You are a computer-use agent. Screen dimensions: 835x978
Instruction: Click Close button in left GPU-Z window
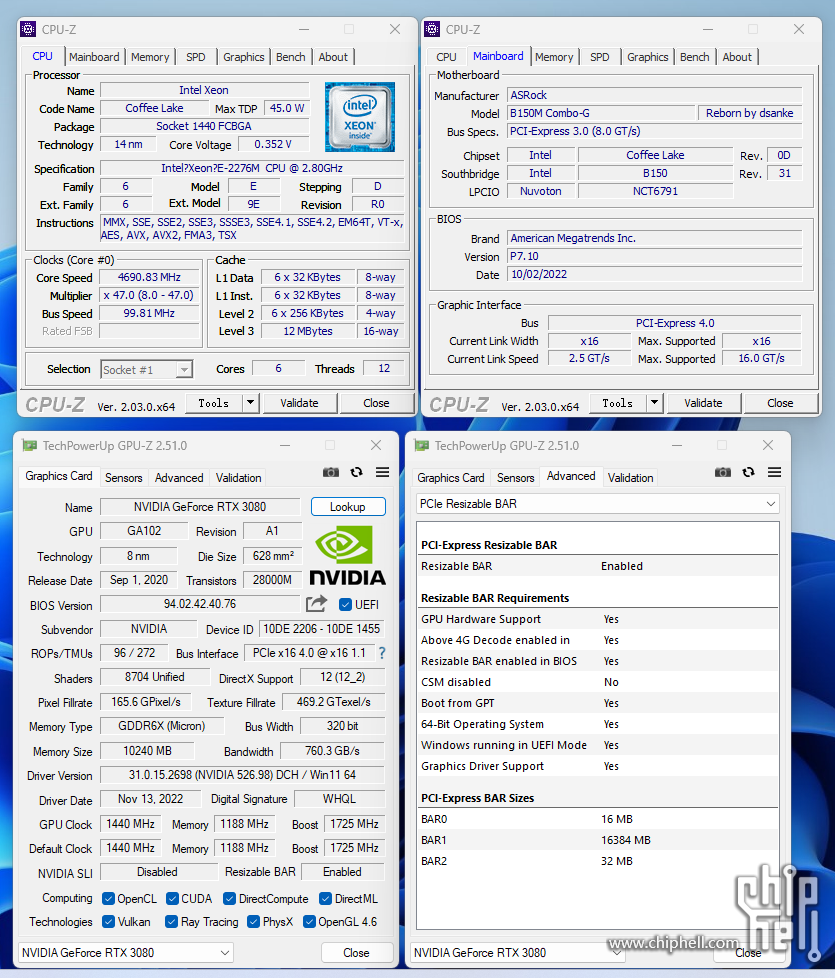[356, 952]
